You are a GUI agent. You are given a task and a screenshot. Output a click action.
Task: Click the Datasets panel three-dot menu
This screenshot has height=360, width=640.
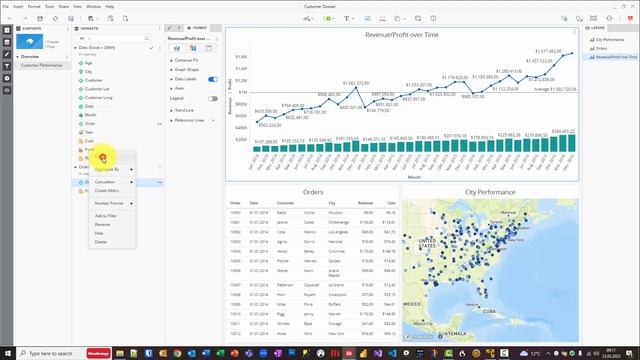click(160, 29)
